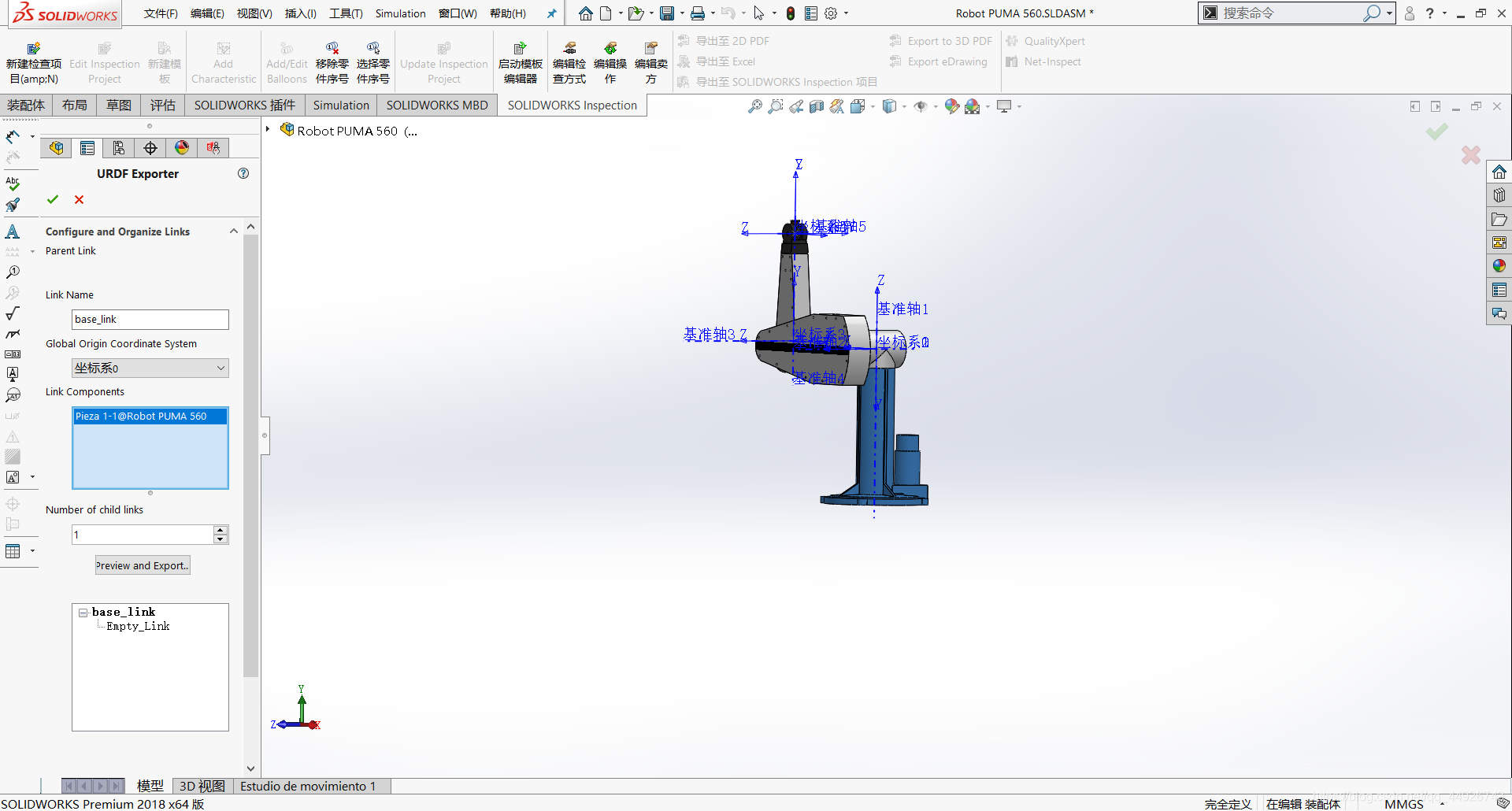Click spell check Abc icon in sidebar
1512x811 pixels.
tap(13, 183)
